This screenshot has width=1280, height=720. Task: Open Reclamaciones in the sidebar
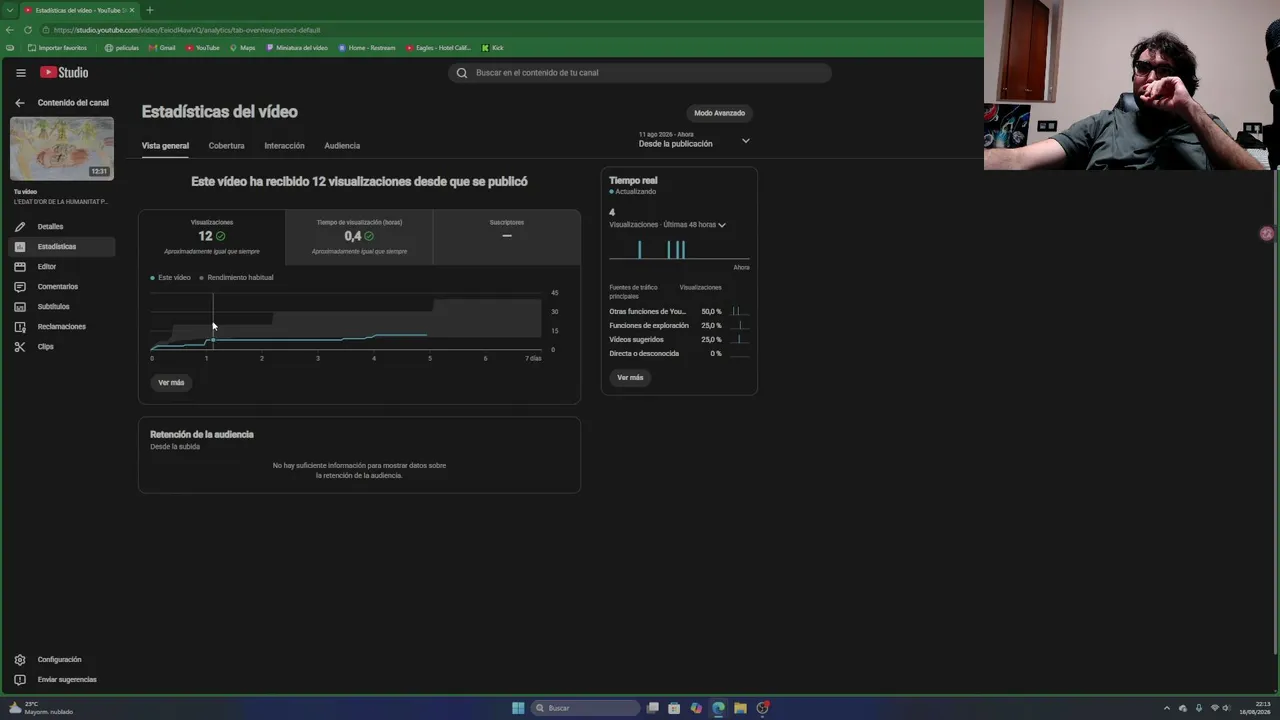pyautogui.click(x=62, y=327)
